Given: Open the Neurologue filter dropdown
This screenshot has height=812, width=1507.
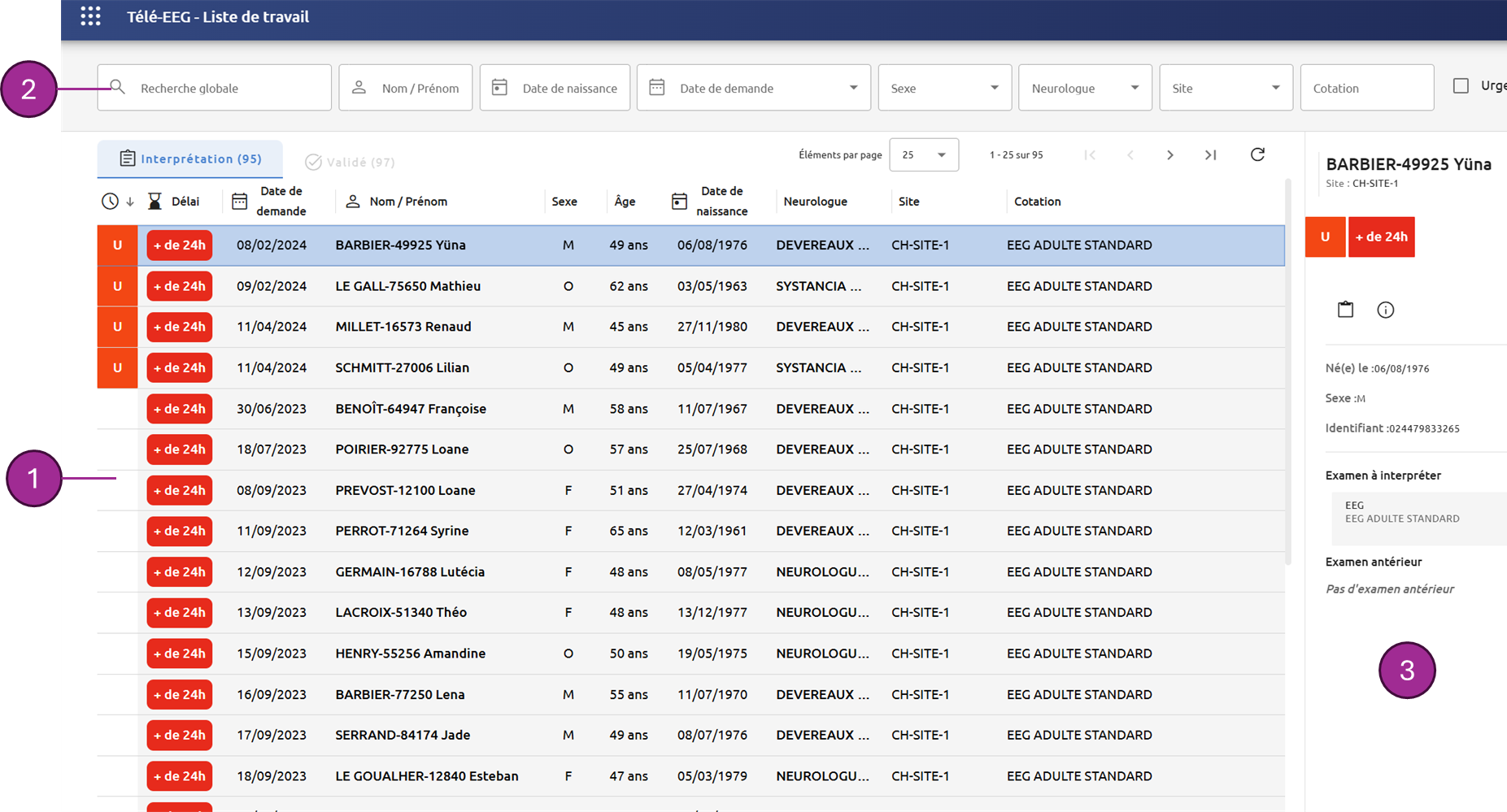Looking at the screenshot, I should pos(1085,88).
